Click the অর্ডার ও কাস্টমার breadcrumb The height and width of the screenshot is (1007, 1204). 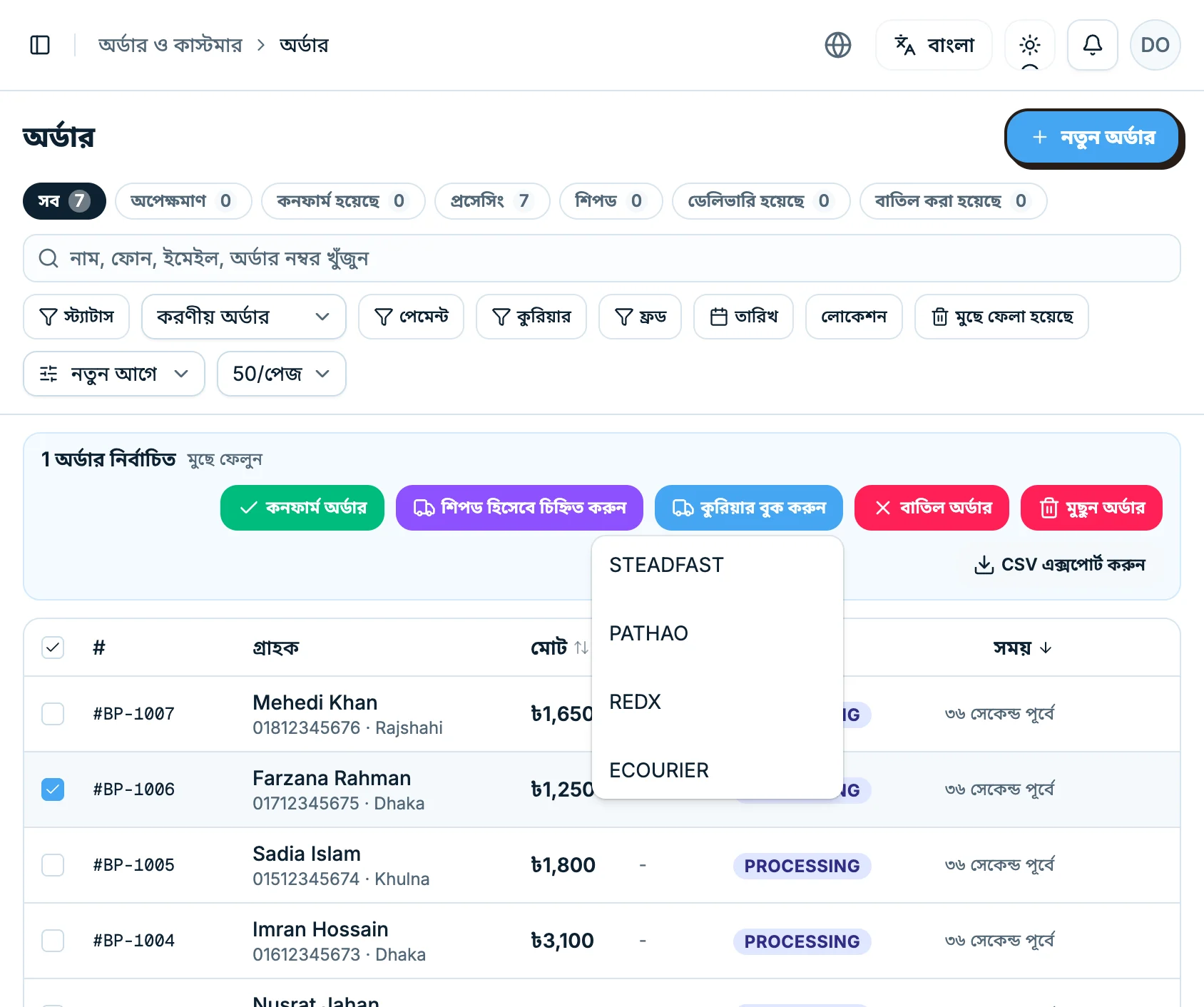click(170, 45)
